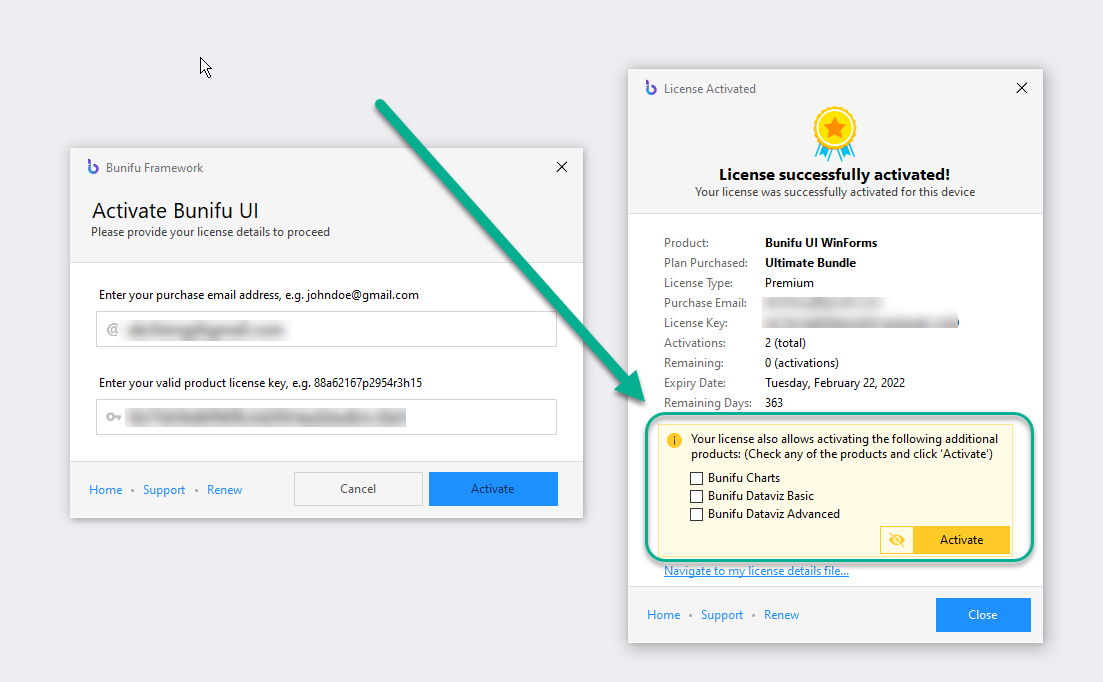Open the Home link in License Activated window
1103x682 pixels.
[663, 615]
